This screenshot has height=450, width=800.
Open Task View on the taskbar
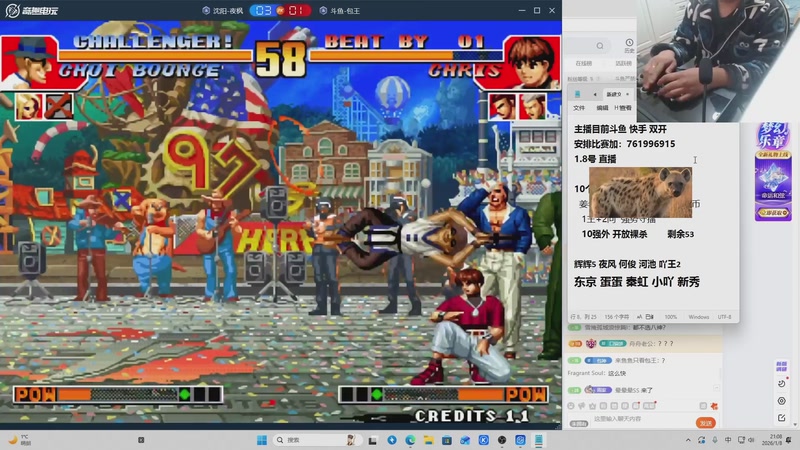pyautogui.click(x=373, y=440)
